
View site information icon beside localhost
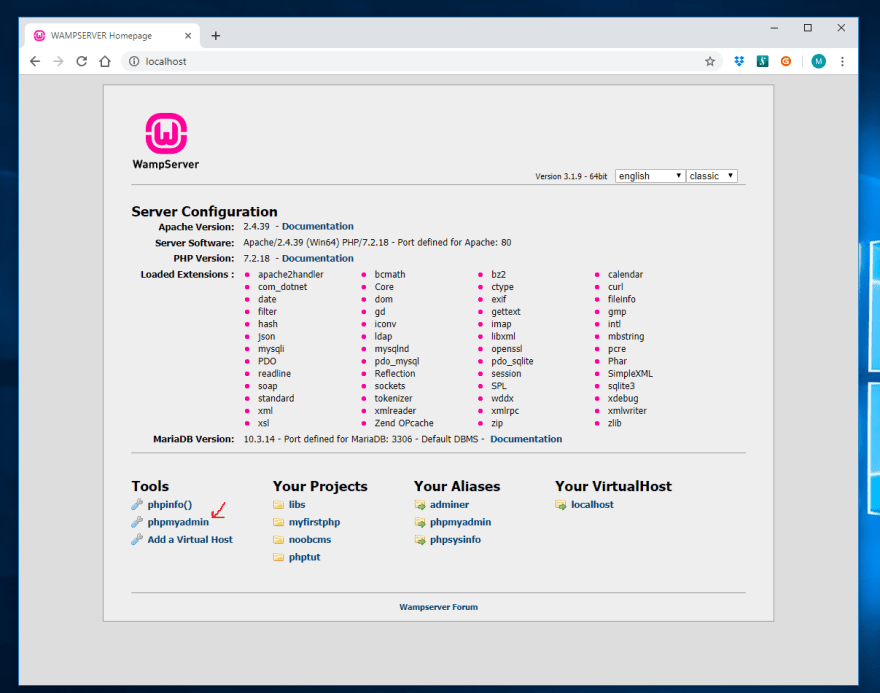pos(134,61)
